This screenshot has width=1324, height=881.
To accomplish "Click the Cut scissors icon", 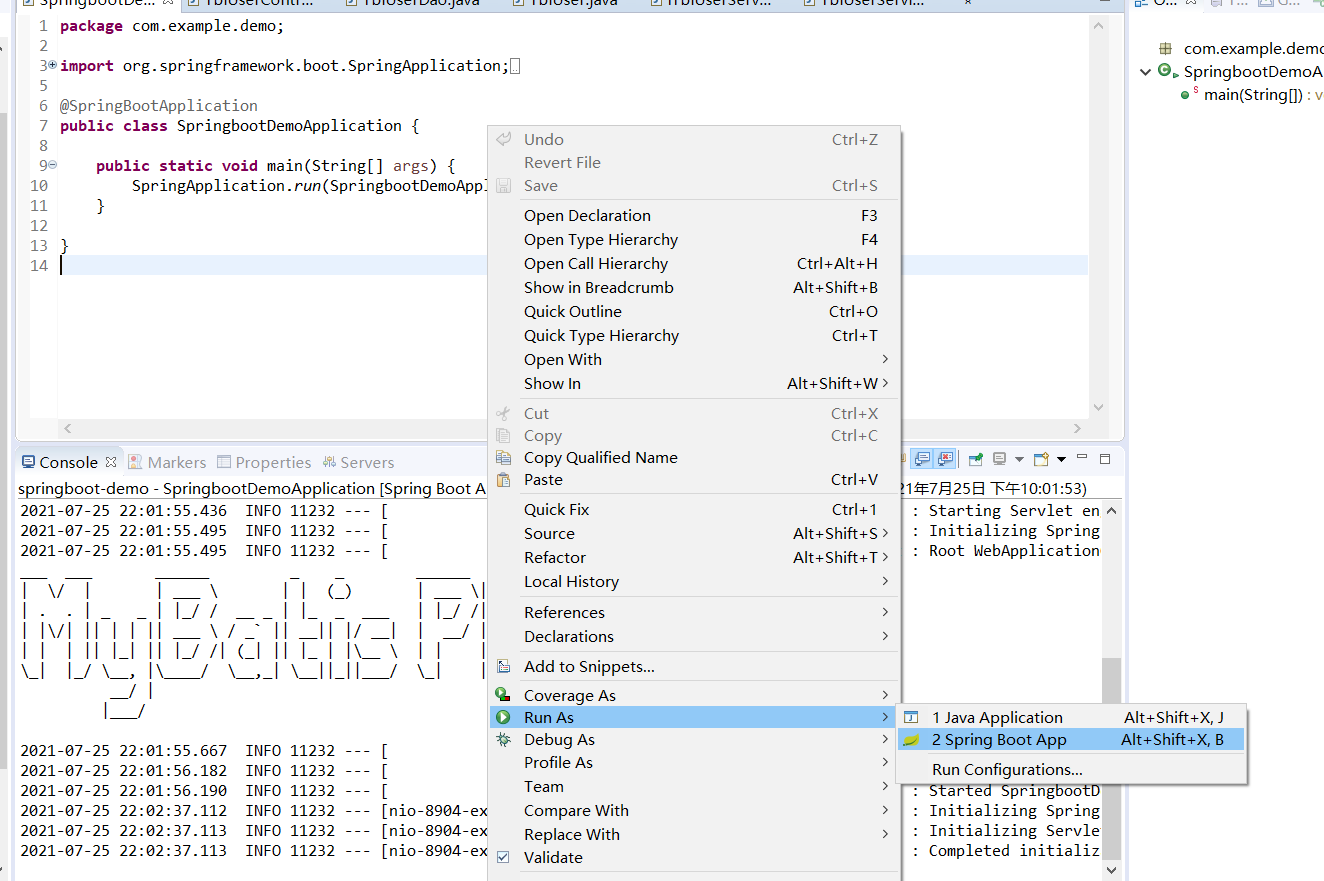I will tap(504, 413).
